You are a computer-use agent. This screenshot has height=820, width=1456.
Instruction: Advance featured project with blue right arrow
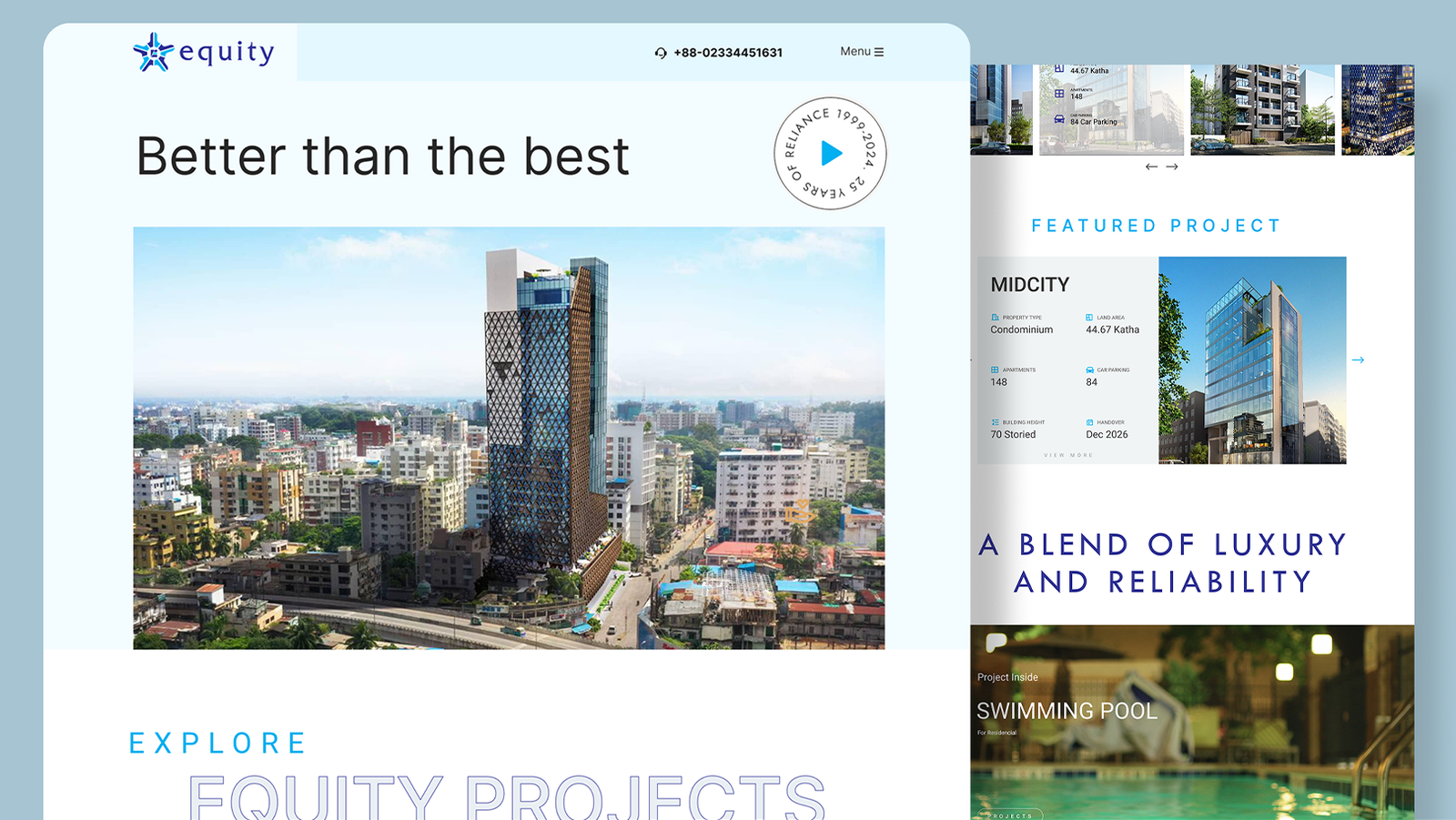pos(1358,360)
